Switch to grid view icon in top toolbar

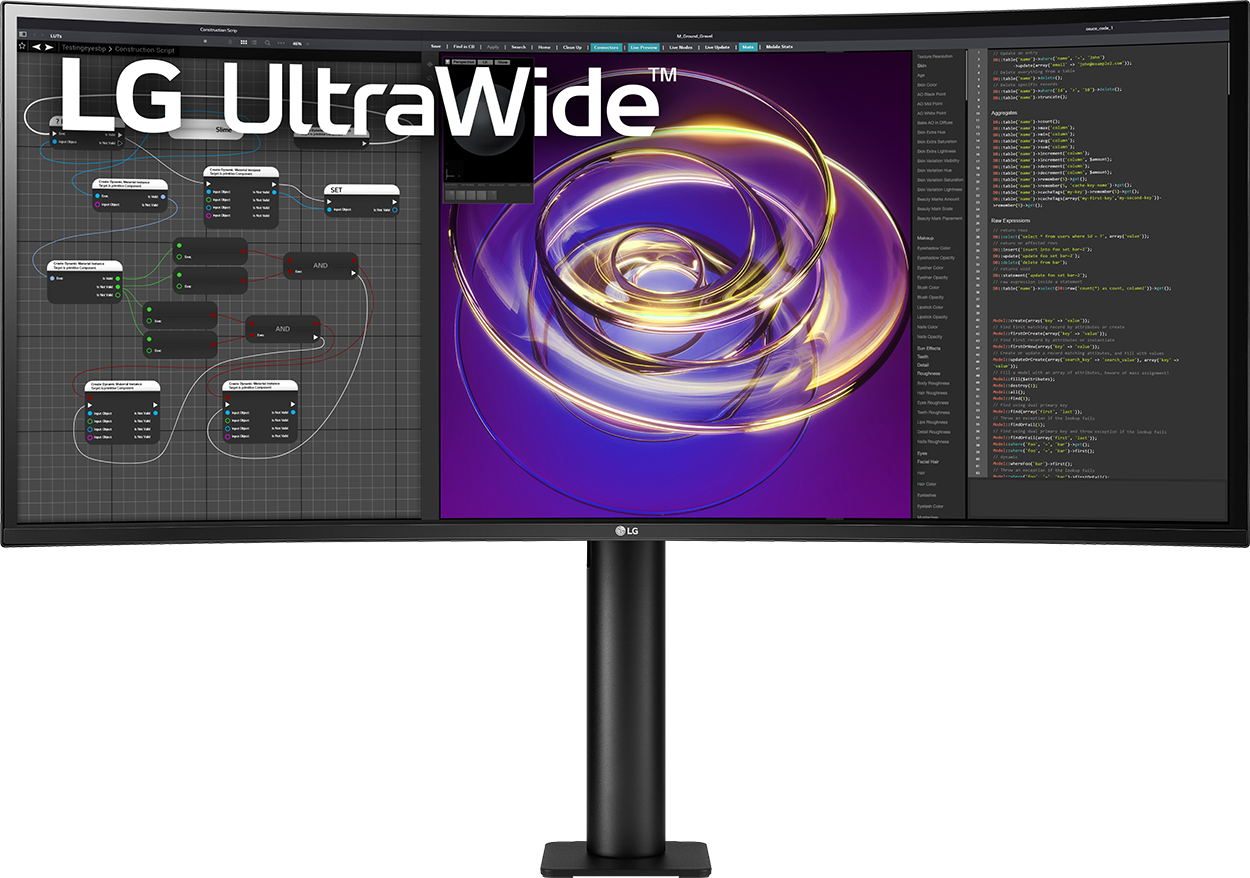point(243,42)
